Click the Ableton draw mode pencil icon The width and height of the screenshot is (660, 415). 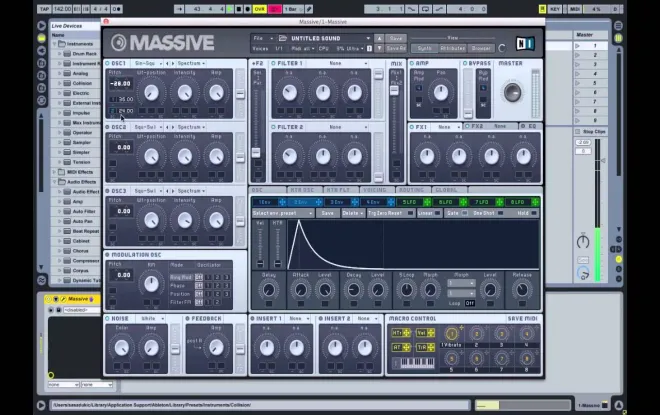309,9
